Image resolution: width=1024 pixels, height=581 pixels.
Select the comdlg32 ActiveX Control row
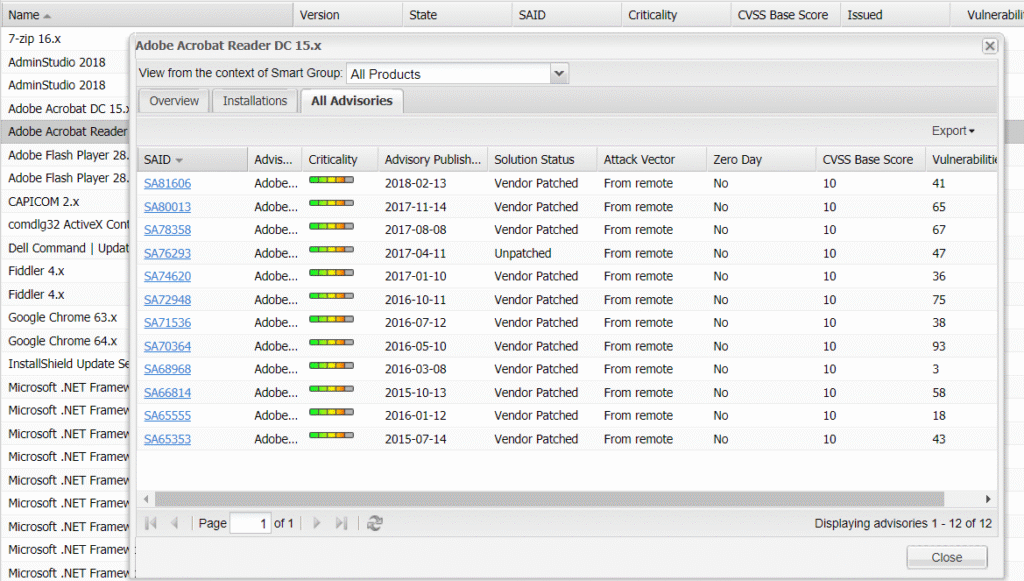pos(68,225)
